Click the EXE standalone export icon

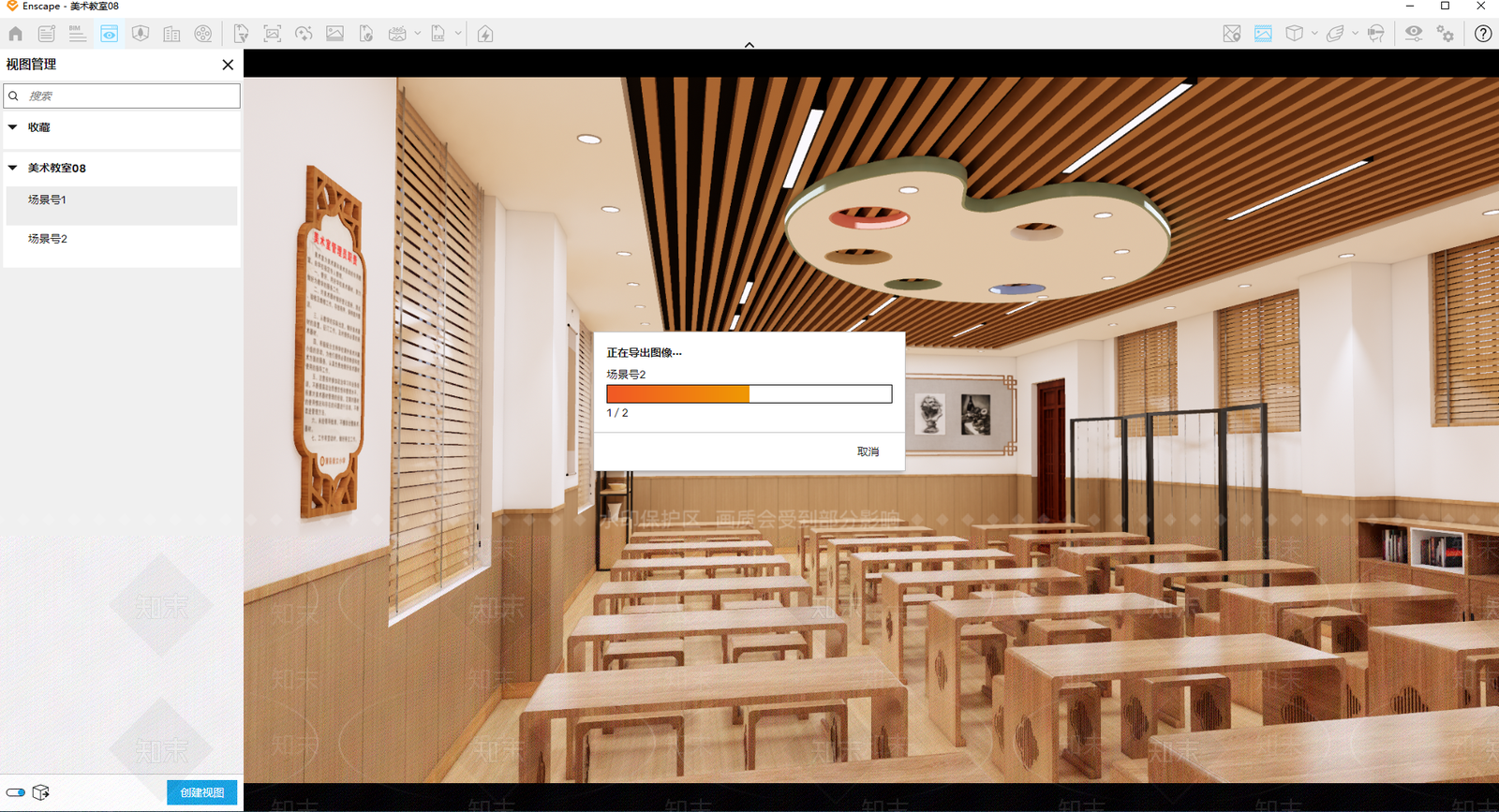pos(438,34)
